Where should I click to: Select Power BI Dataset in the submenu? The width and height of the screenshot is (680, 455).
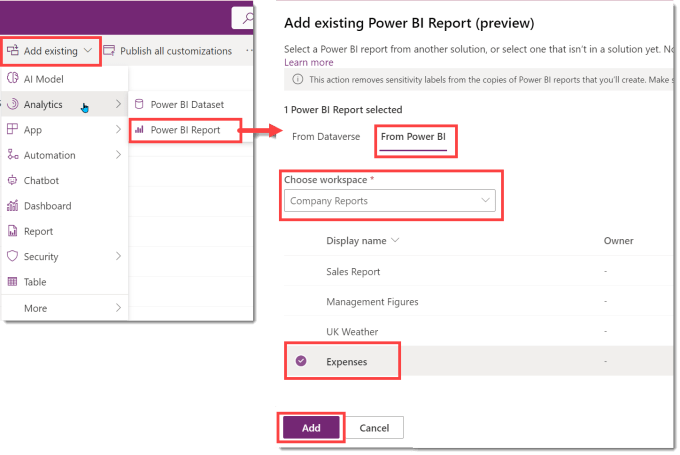190,105
